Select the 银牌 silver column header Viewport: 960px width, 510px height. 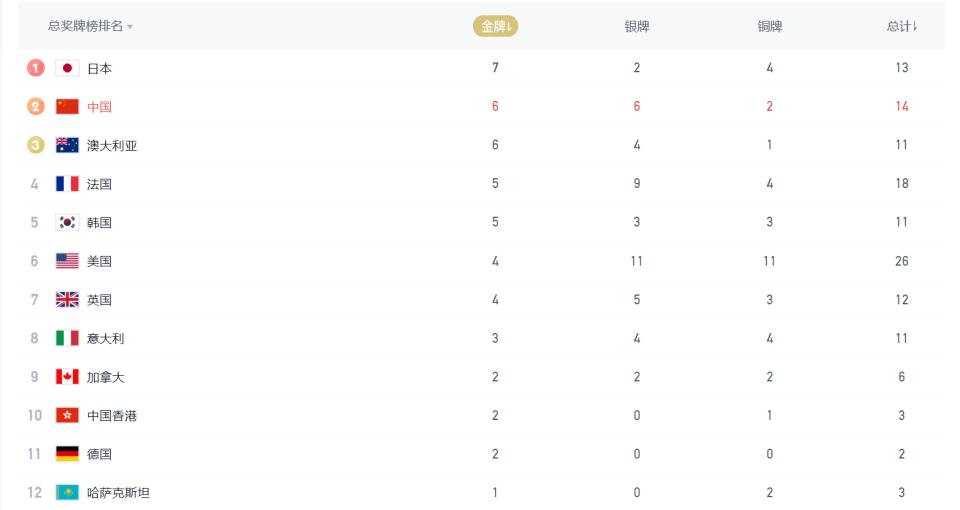(637, 26)
